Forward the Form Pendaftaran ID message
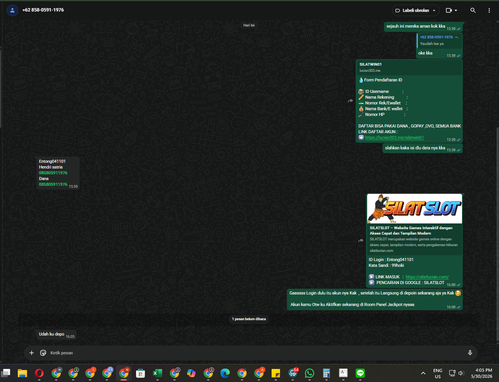Screen dimensions: 499x382 [x=350, y=100]
